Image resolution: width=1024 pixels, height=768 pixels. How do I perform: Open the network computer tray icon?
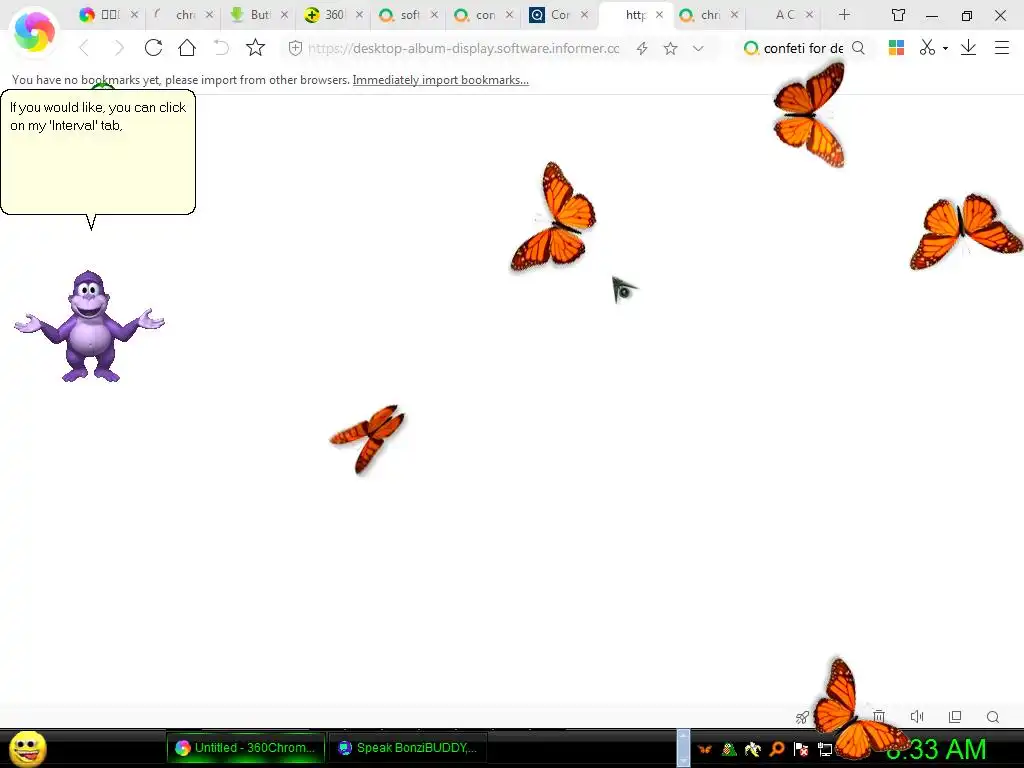[825, 750]
